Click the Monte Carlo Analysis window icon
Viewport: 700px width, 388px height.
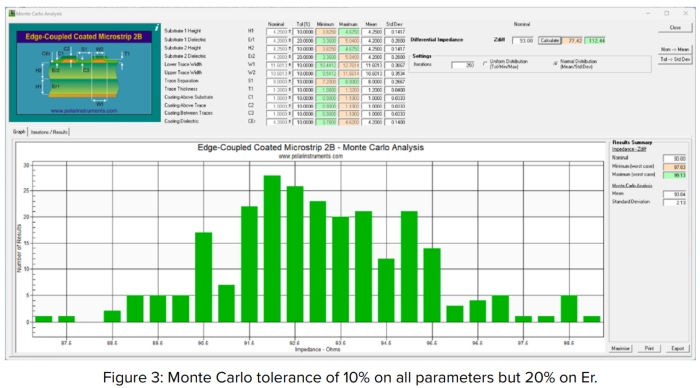pos(12,13)
